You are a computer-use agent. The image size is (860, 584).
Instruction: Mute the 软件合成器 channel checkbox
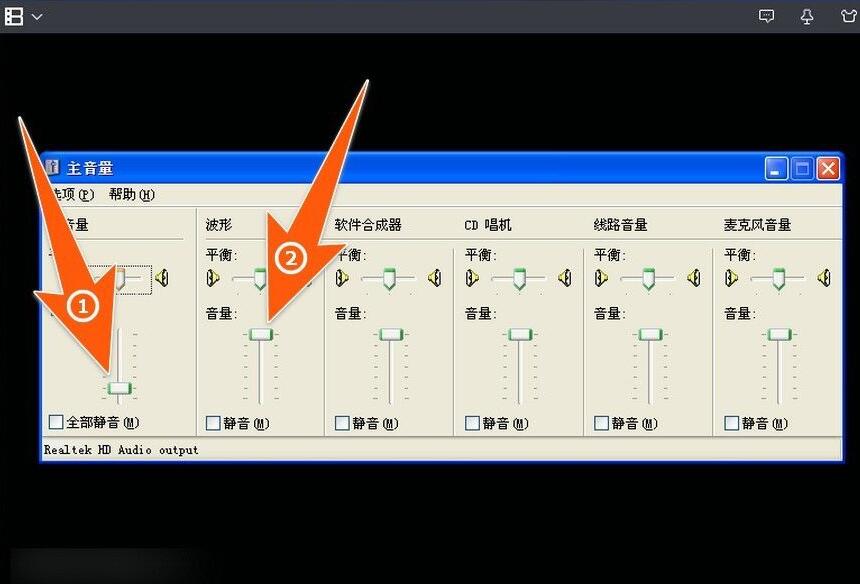[x=342, y=423]
